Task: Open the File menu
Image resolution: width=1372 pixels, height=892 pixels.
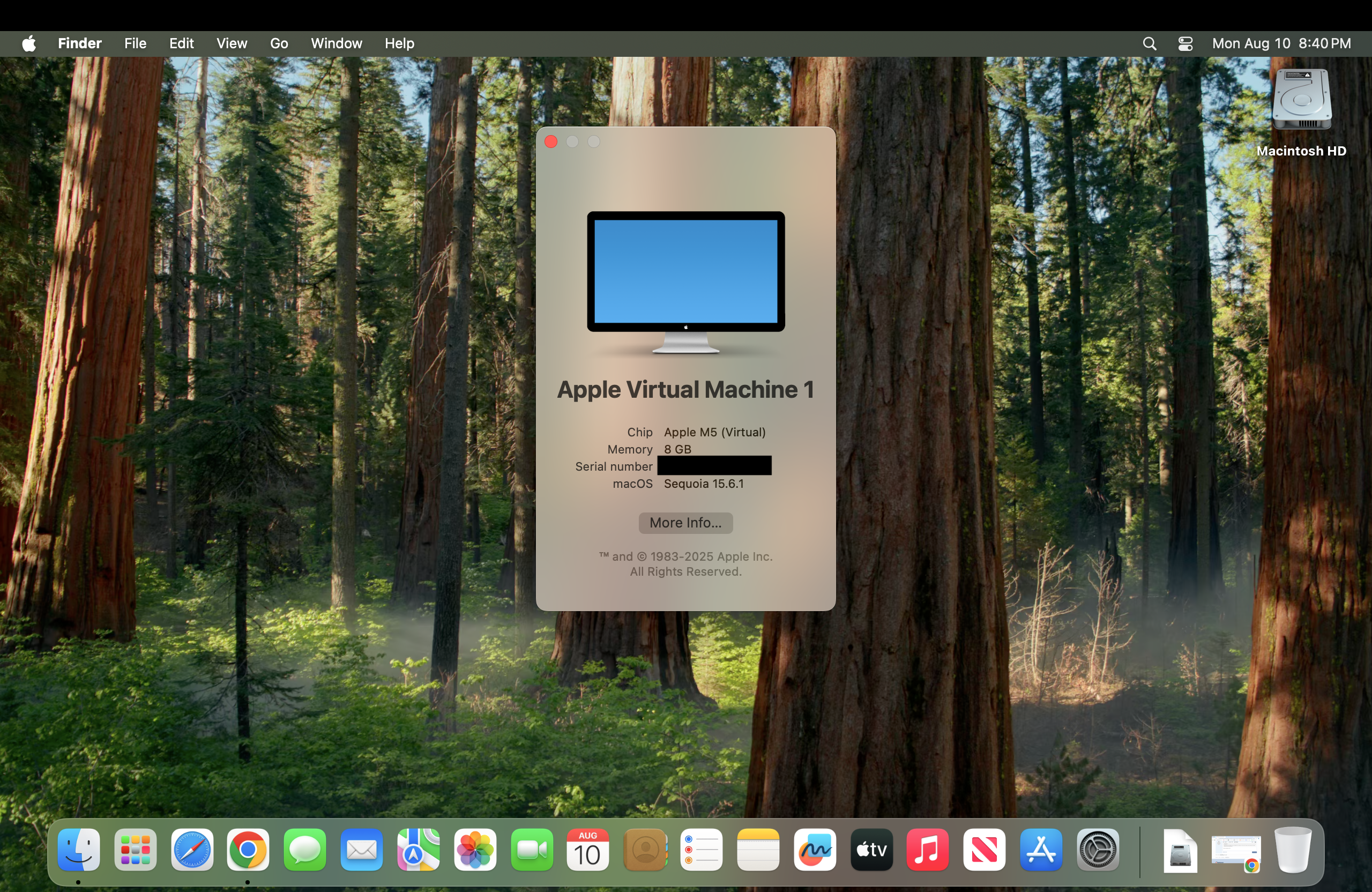Action: coord(136,43)
